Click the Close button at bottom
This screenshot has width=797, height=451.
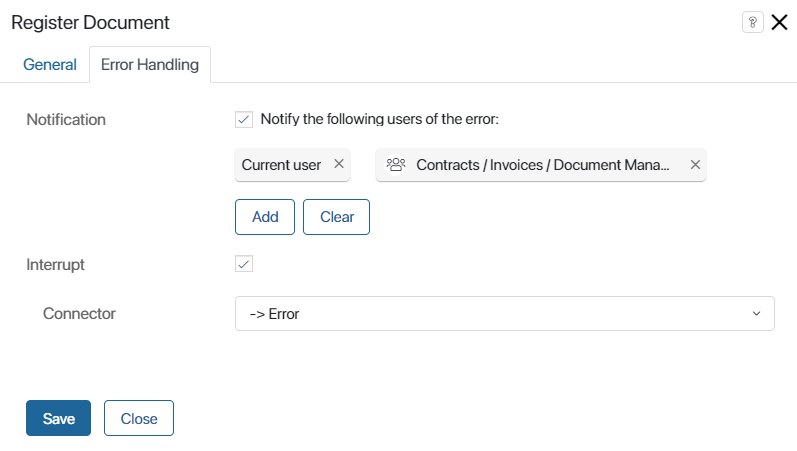point(139,418)
